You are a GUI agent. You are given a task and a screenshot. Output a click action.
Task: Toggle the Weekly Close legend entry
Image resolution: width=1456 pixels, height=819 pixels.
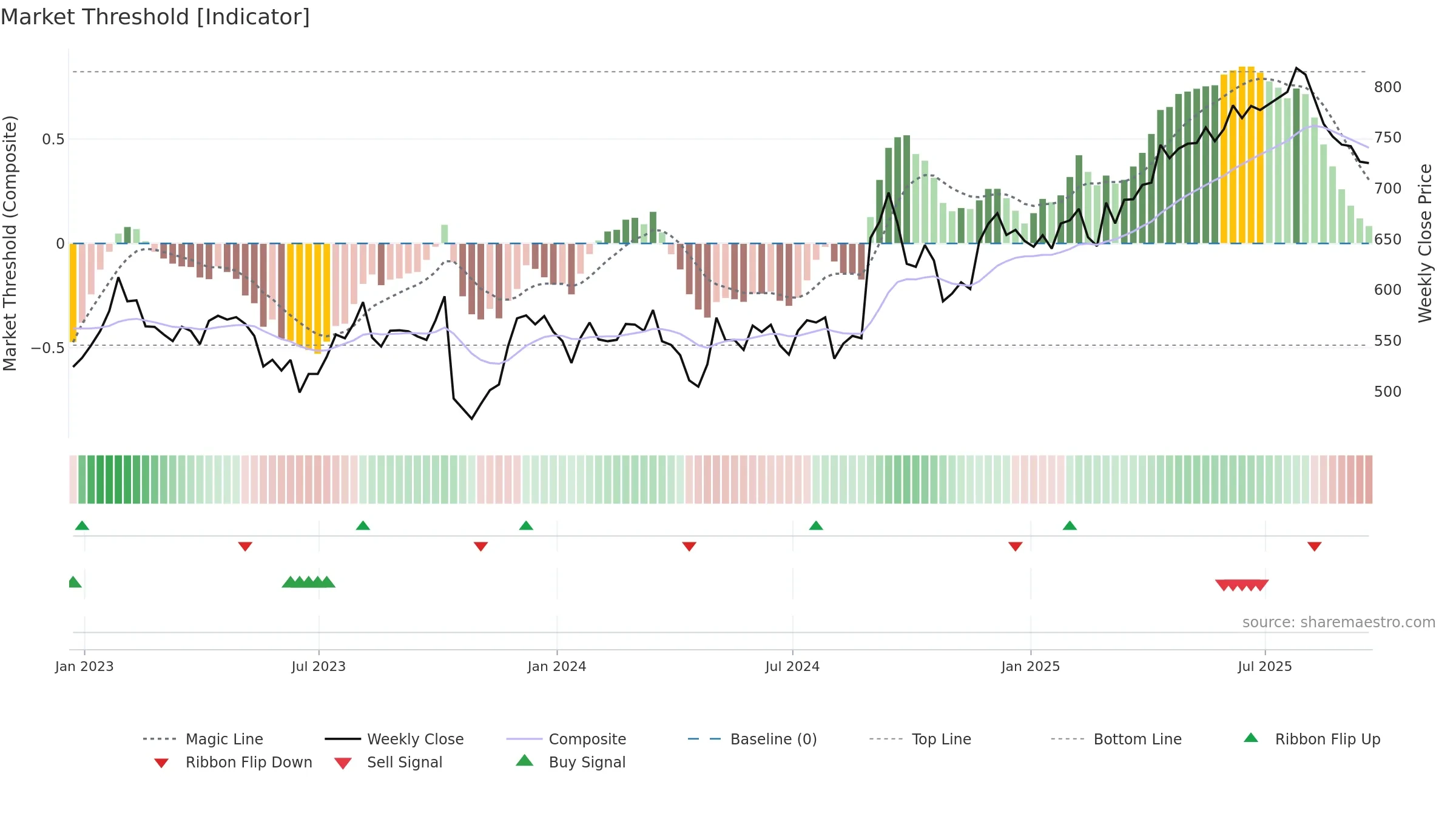coord(394,739)
